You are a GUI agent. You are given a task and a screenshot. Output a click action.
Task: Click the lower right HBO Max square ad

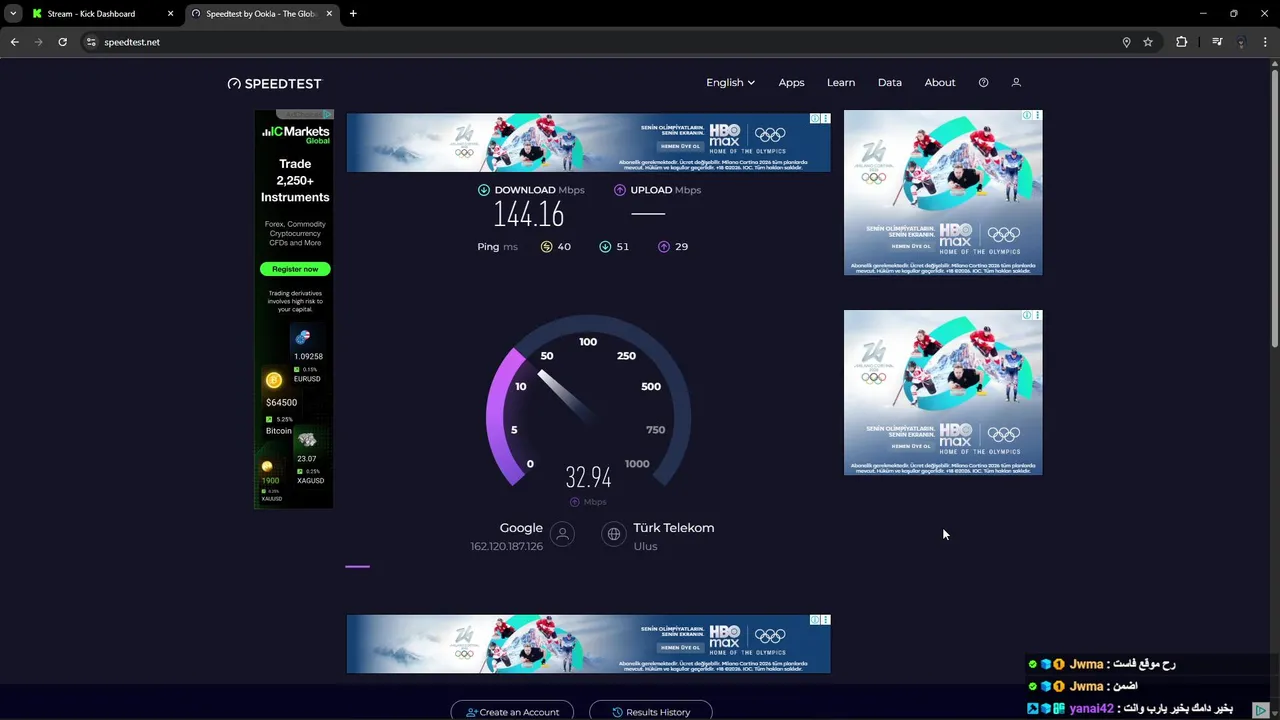[x=943, y=392]
